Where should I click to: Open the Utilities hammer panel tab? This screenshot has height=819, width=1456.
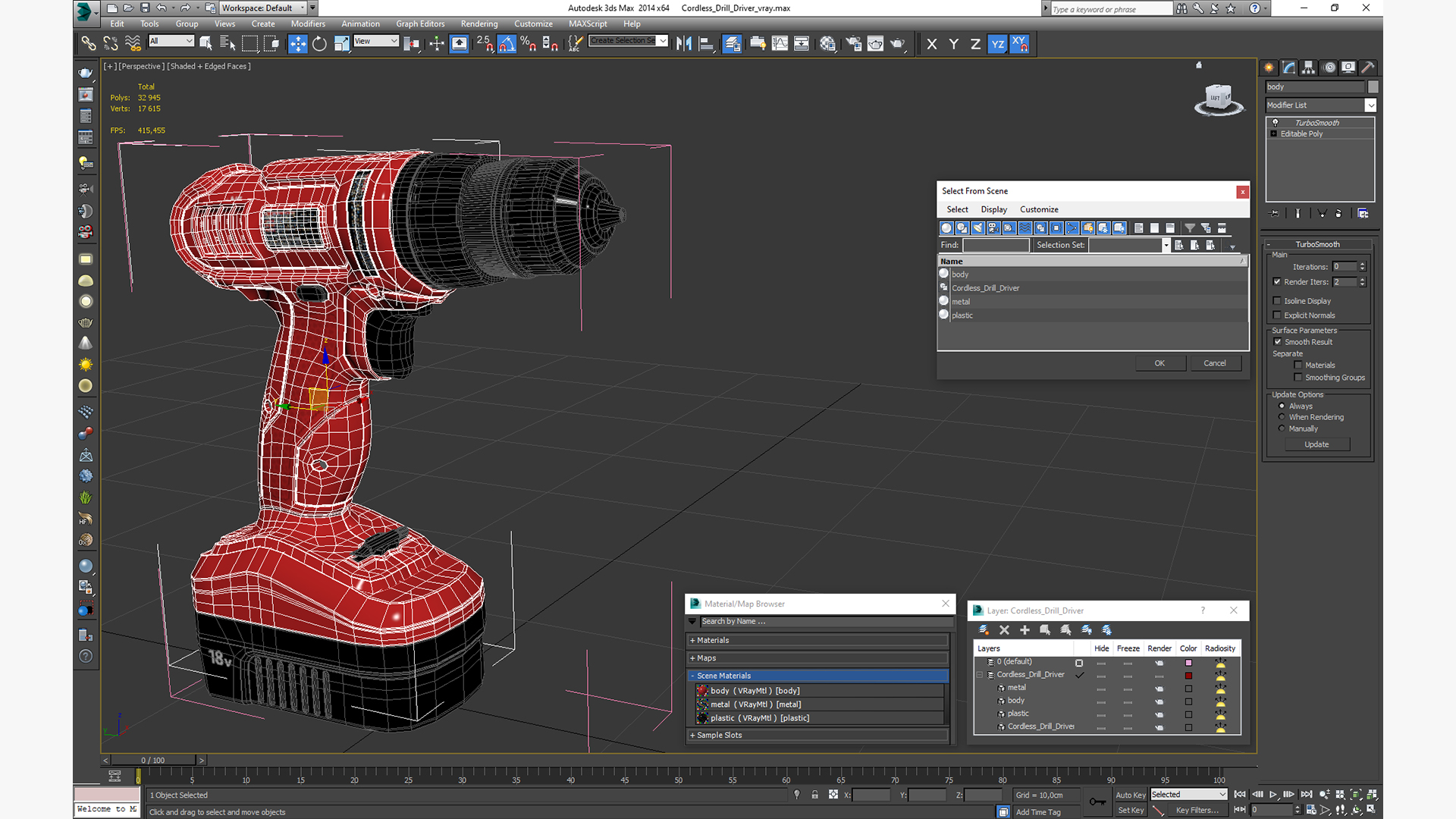click(x=1367, y=67)
